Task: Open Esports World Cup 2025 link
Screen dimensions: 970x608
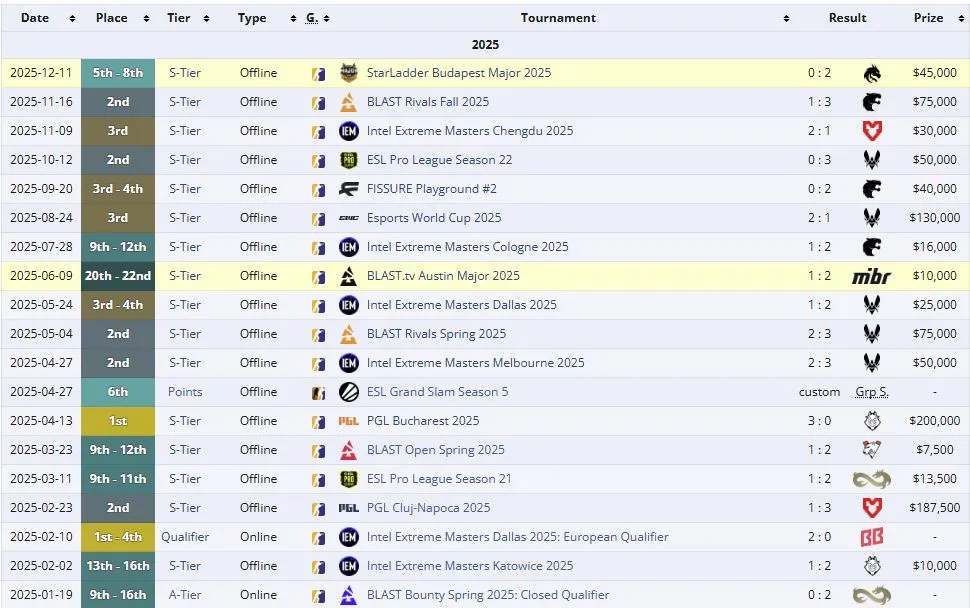Action: click(434, 218)
